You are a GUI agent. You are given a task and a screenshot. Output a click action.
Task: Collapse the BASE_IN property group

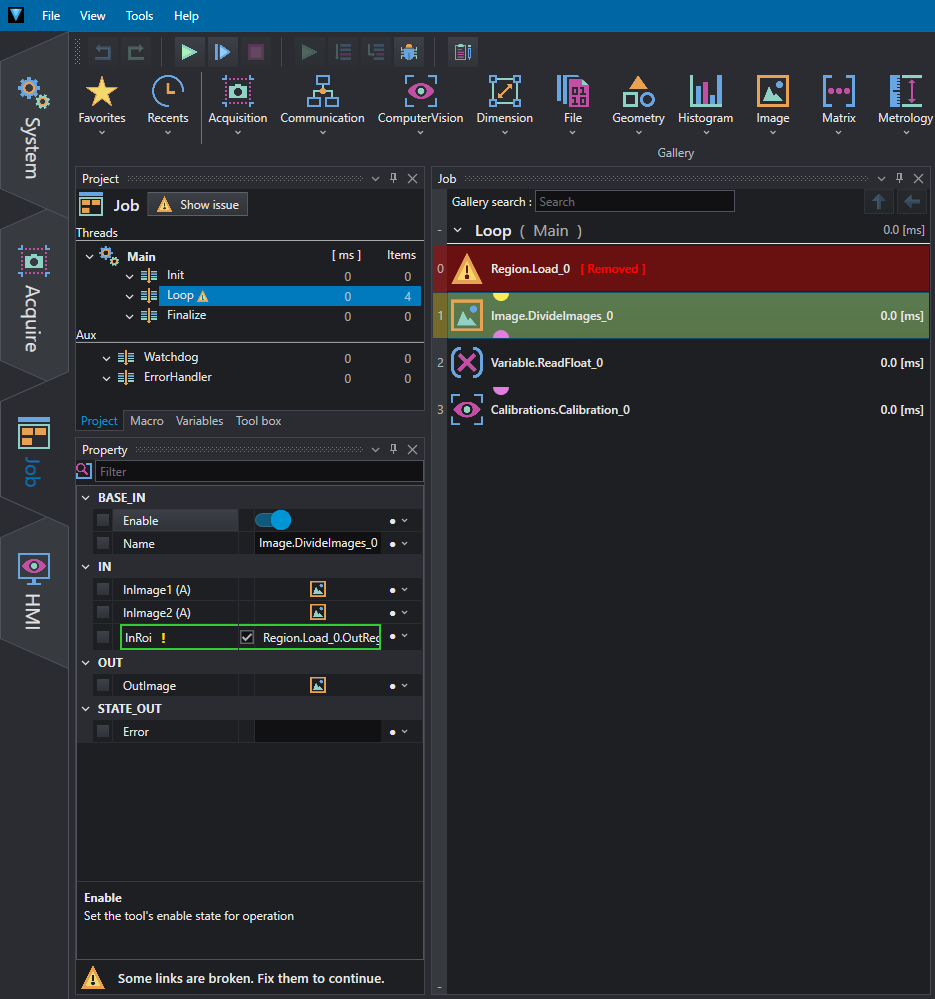tap(86, 498)
